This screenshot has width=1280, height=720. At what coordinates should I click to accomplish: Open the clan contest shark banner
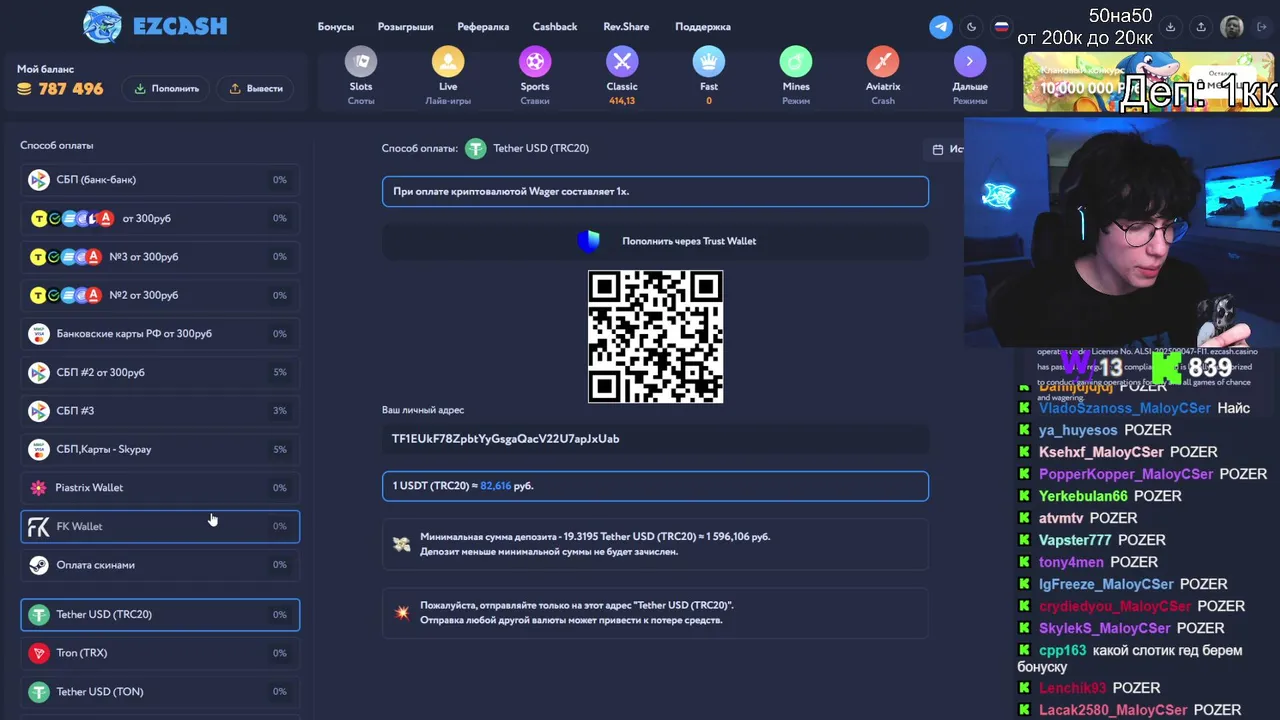(x=1148, y=82)
